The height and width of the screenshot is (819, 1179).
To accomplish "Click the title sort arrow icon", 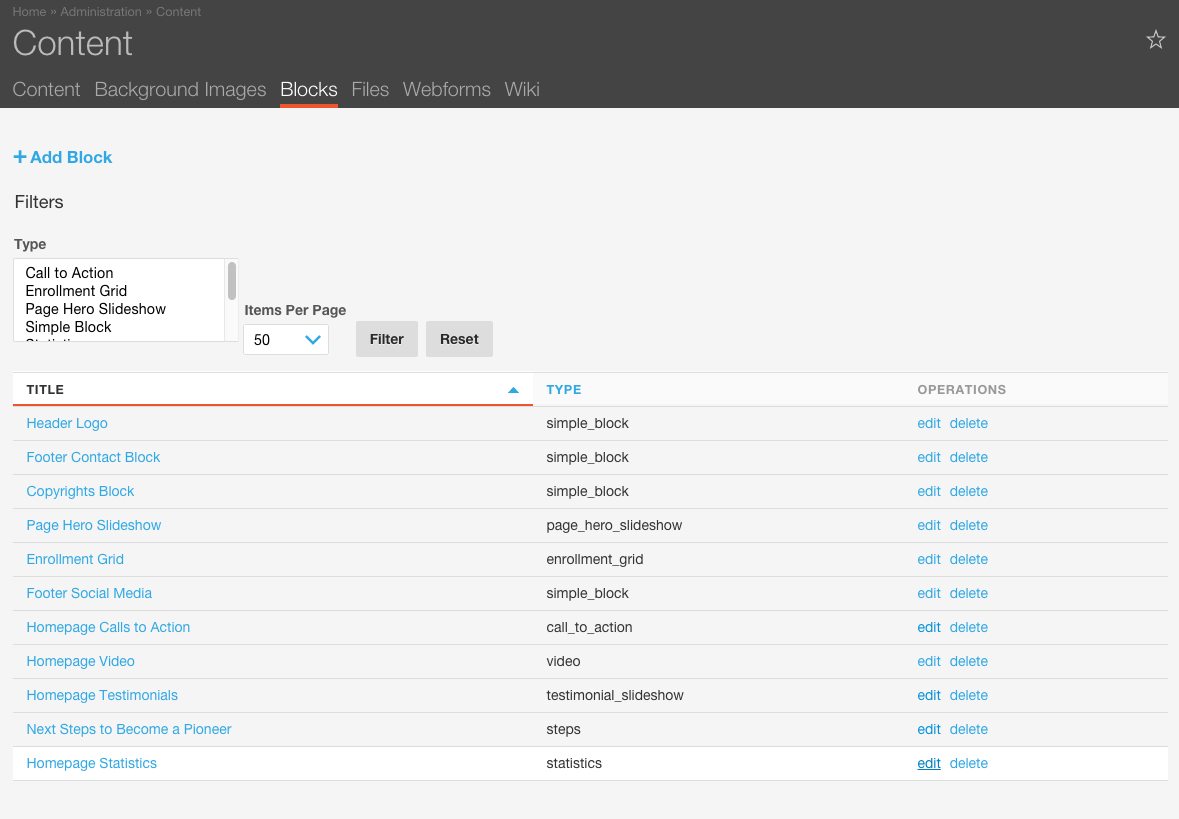I will 514,390.
